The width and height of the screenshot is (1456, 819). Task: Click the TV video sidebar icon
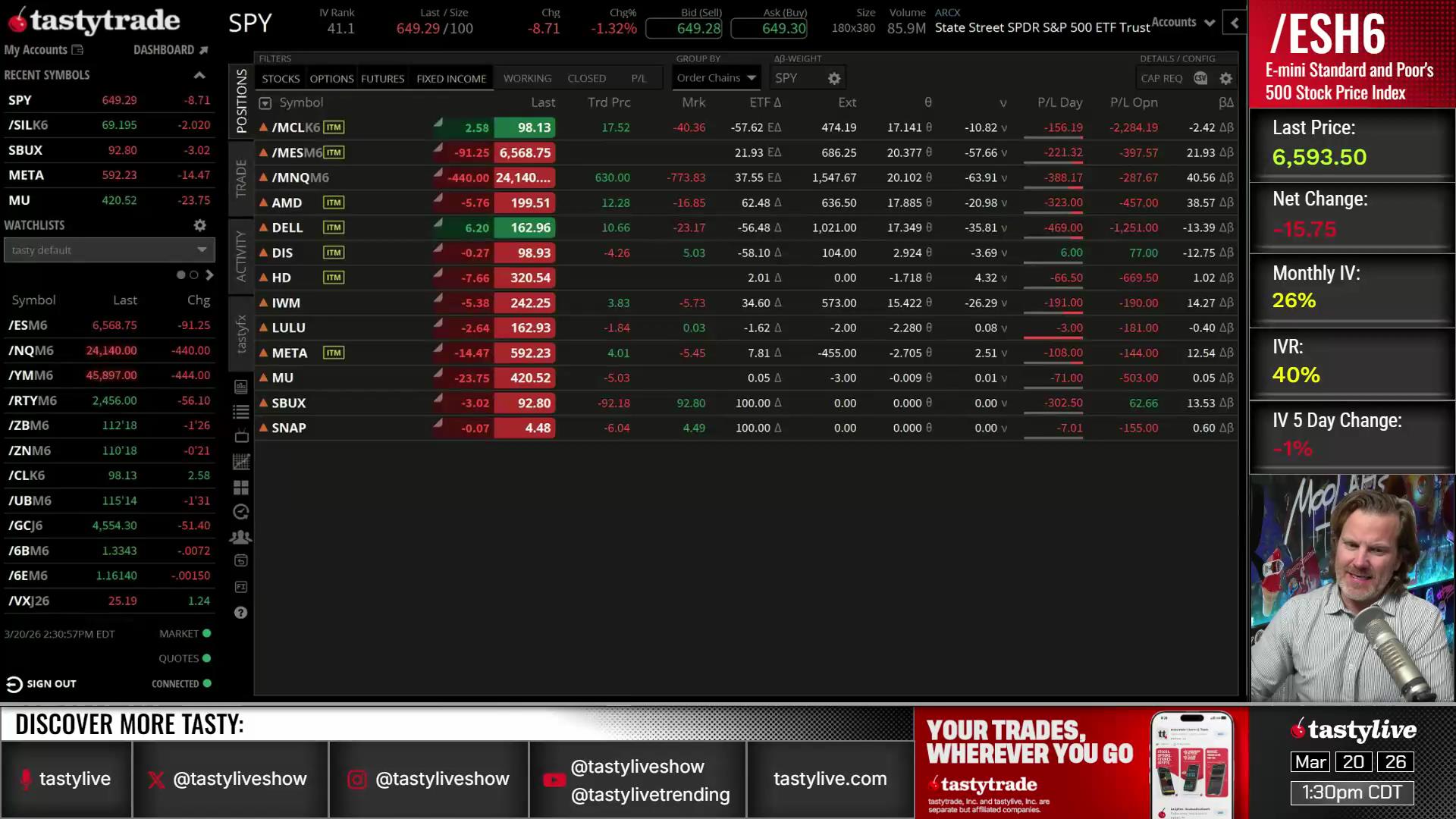pos(240,436)
